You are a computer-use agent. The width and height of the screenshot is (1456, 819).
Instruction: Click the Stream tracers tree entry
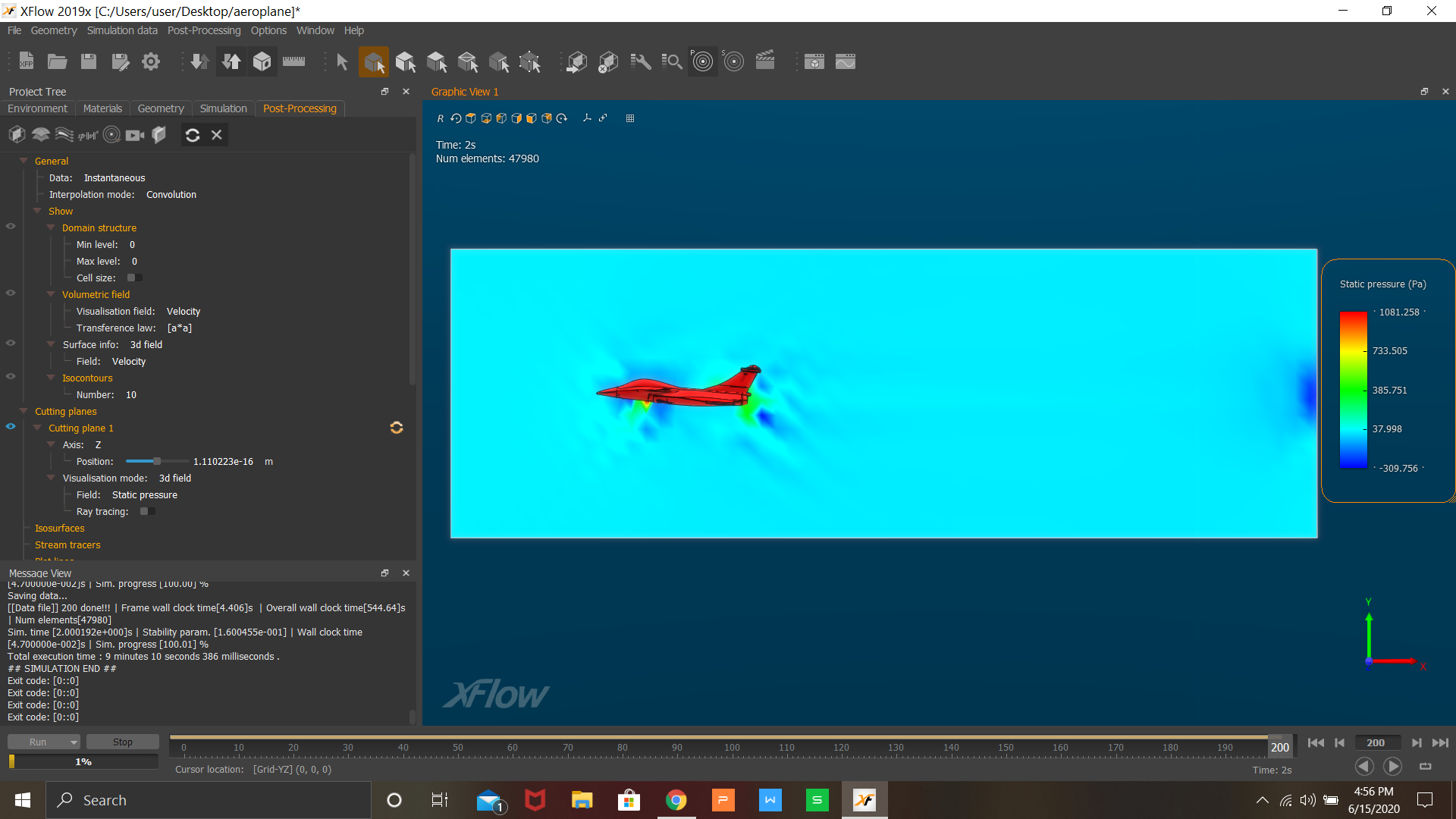pyautogui.click(x=67, y=545)
